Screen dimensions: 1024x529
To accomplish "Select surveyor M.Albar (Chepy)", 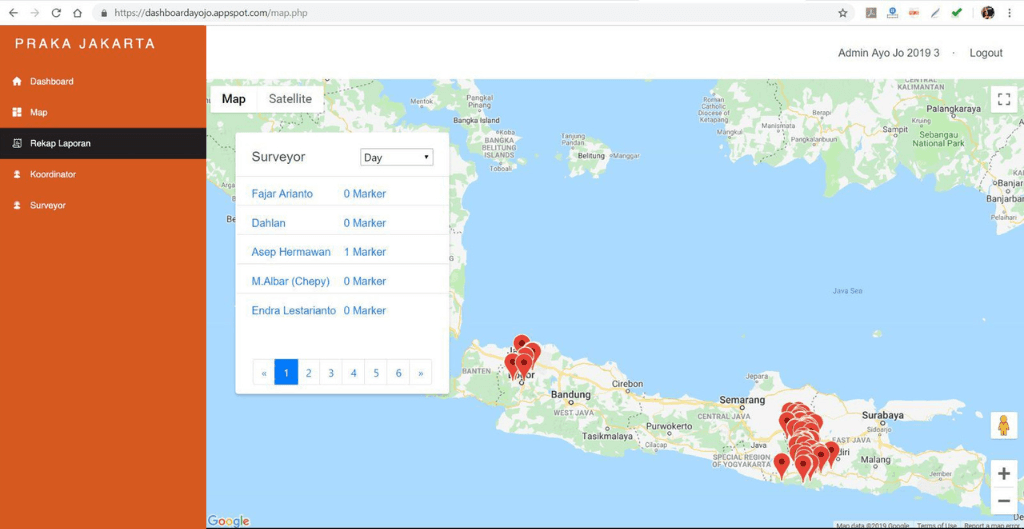I will click(x=291, y=281).
